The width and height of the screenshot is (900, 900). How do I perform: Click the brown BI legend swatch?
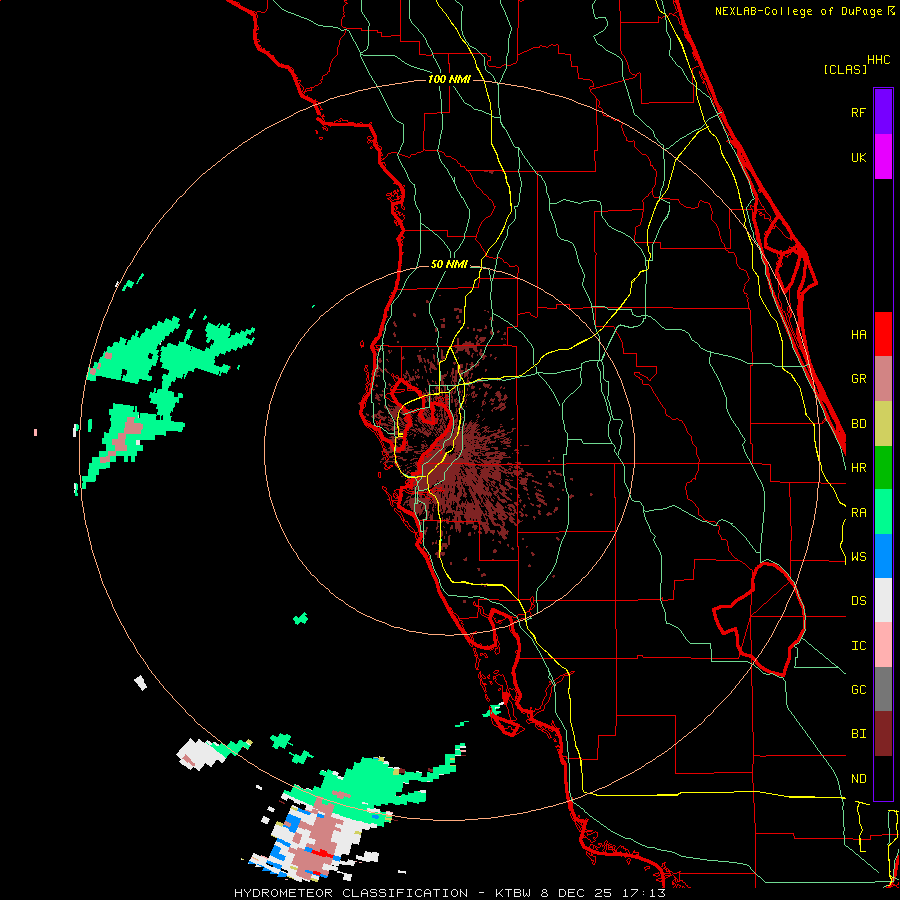[x=883, y=734]
